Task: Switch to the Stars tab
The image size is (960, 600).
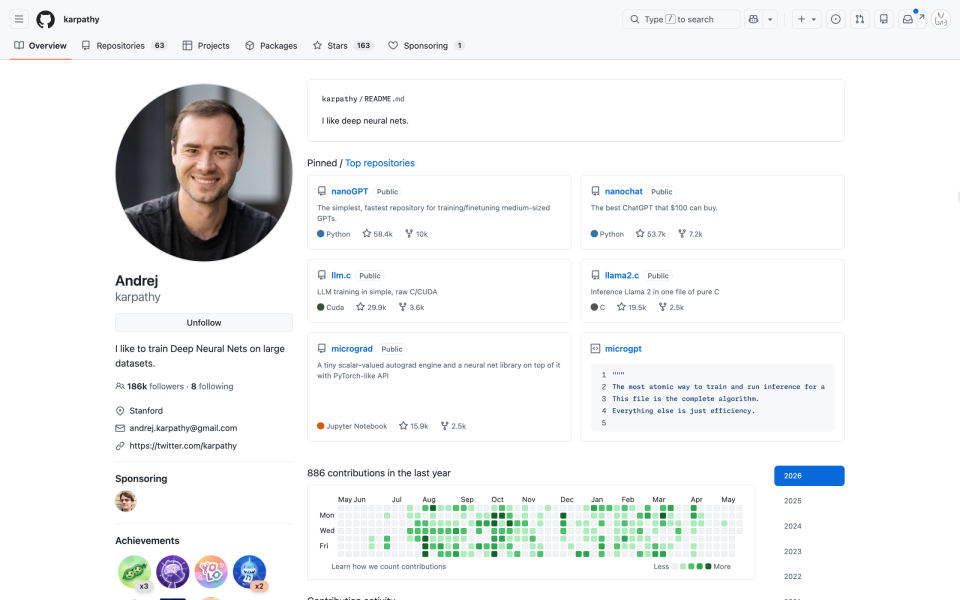Action: click(343, 45)
